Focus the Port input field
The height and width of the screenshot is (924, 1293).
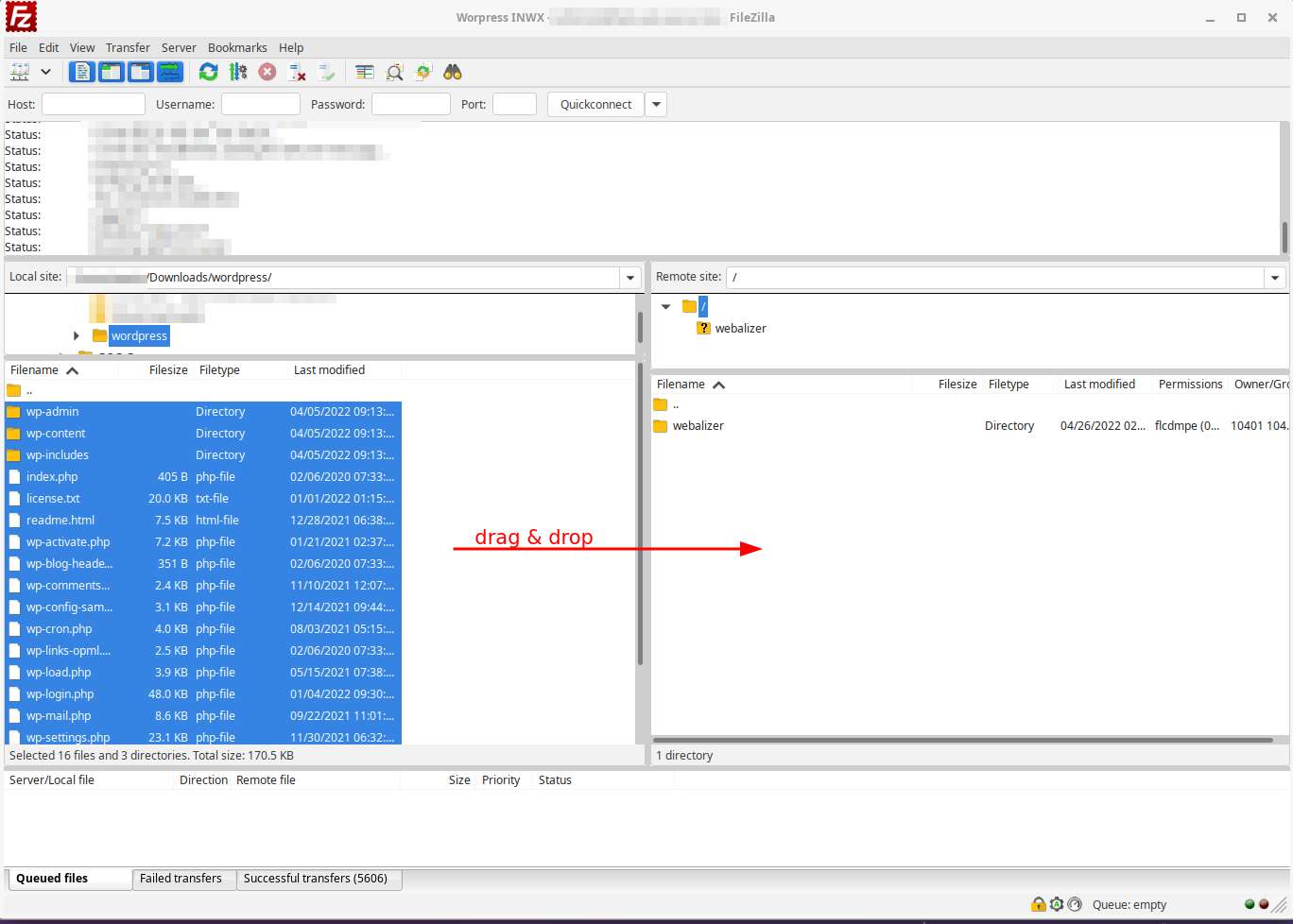coord(515,104)
